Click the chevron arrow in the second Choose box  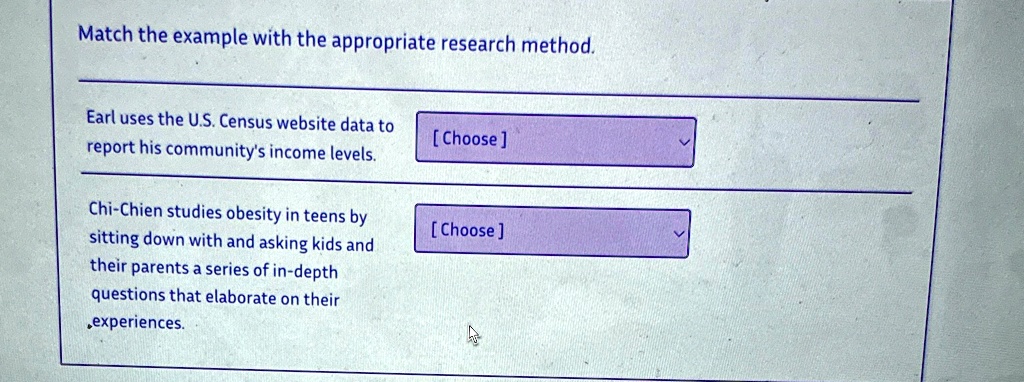tap(680, 233)
